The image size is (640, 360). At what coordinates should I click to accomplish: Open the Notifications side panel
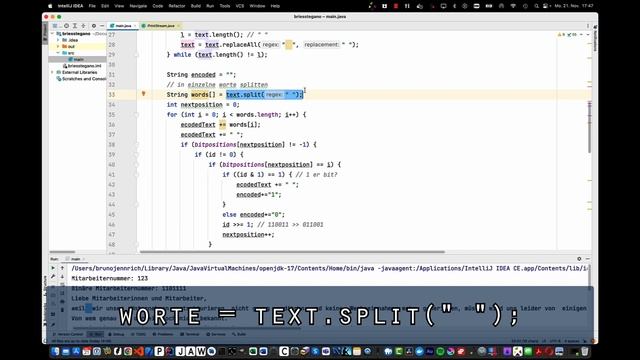click(595, 39)
